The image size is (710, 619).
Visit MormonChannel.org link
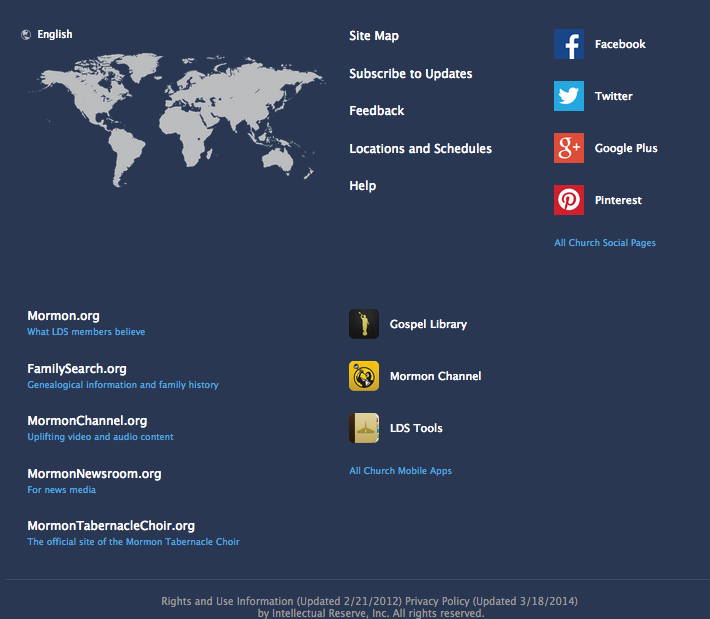pos(87,421)
